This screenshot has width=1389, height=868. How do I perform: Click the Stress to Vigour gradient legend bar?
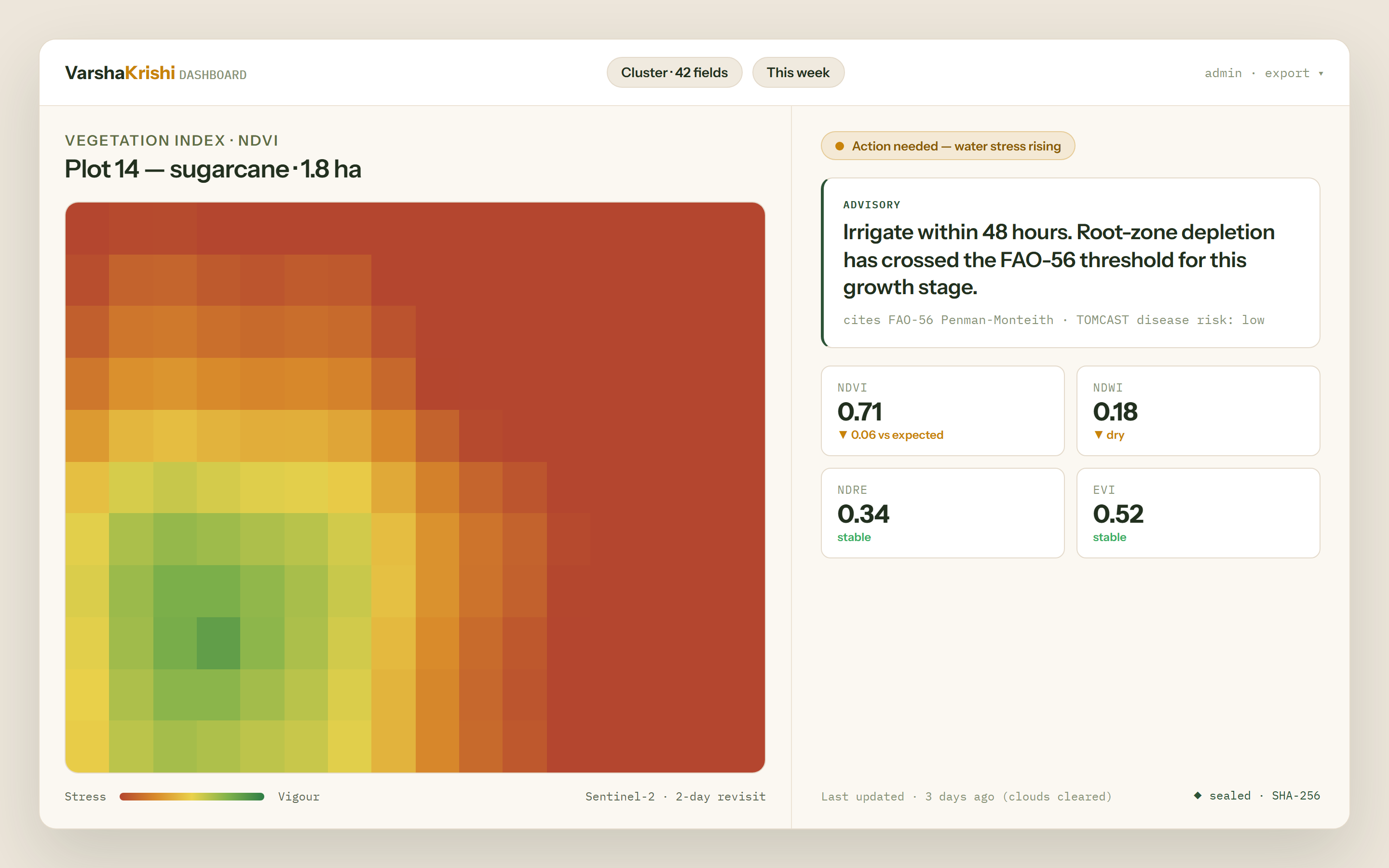[191, 797]
